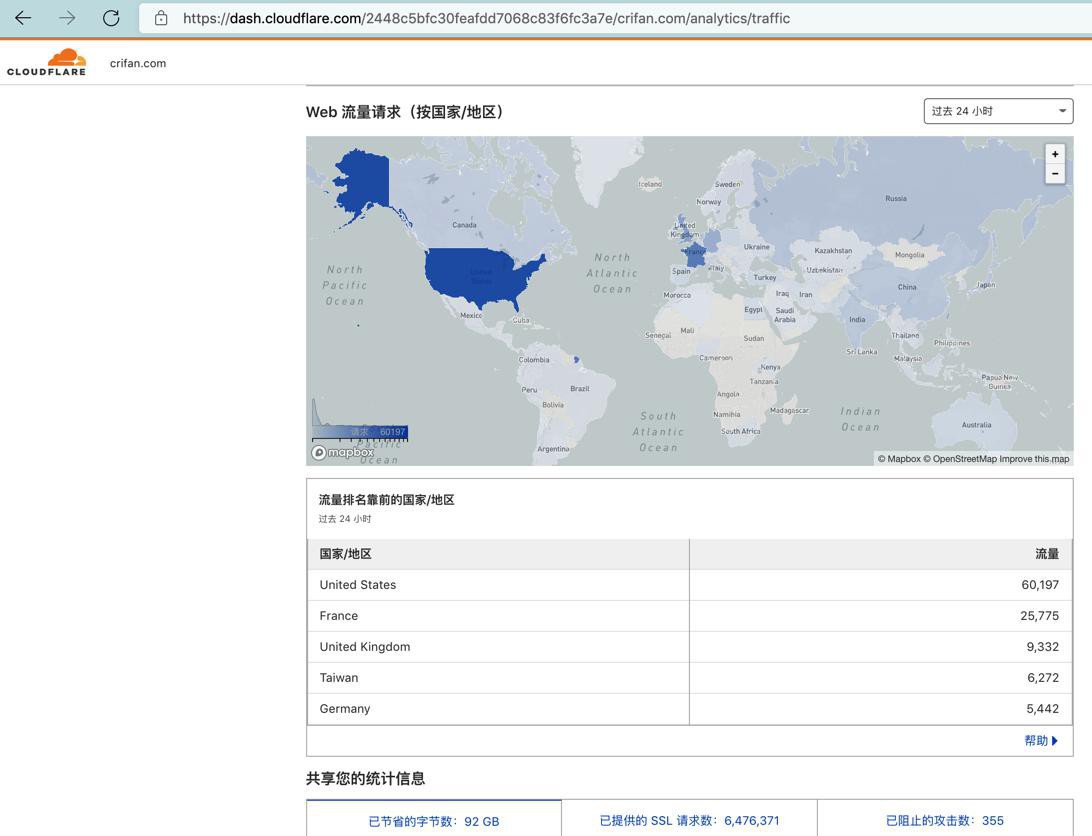This screenshot has width=1092, height=836.
Task: Click the United States row name
Action: coord(358,585)
